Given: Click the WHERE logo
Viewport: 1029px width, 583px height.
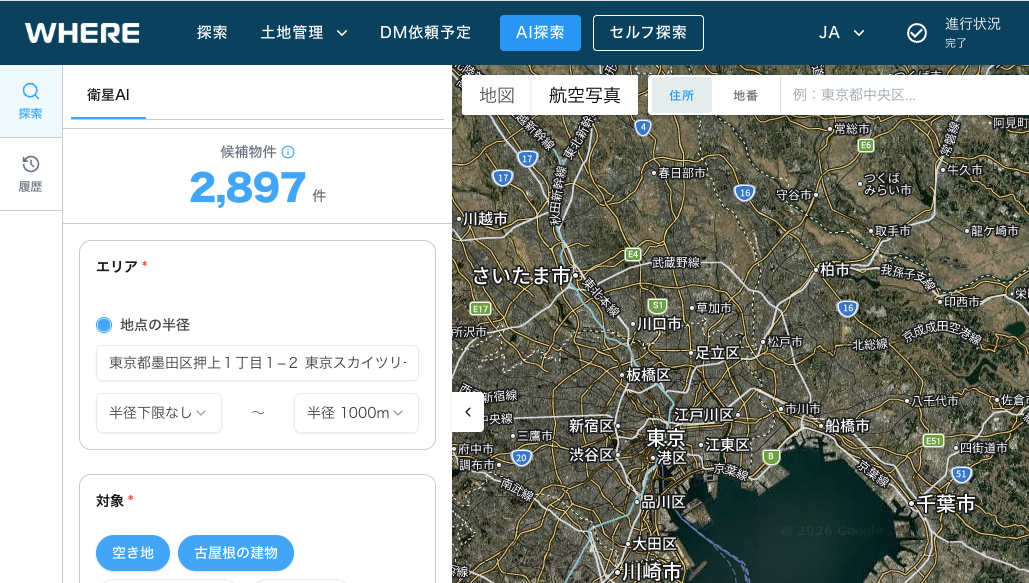Looking at the screenshot, I should tap(82, 33).
